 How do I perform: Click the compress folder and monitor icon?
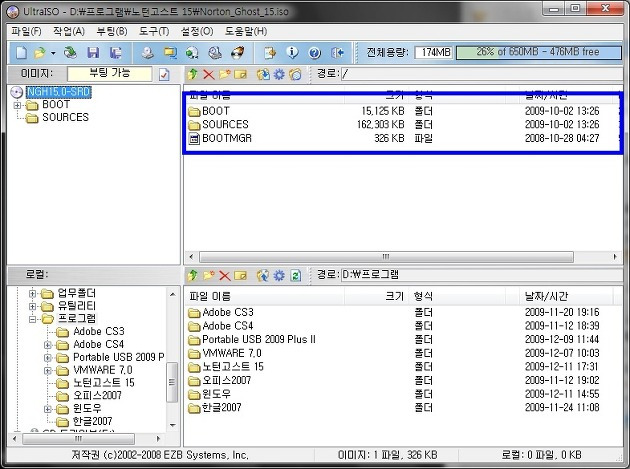coord(170,52)
